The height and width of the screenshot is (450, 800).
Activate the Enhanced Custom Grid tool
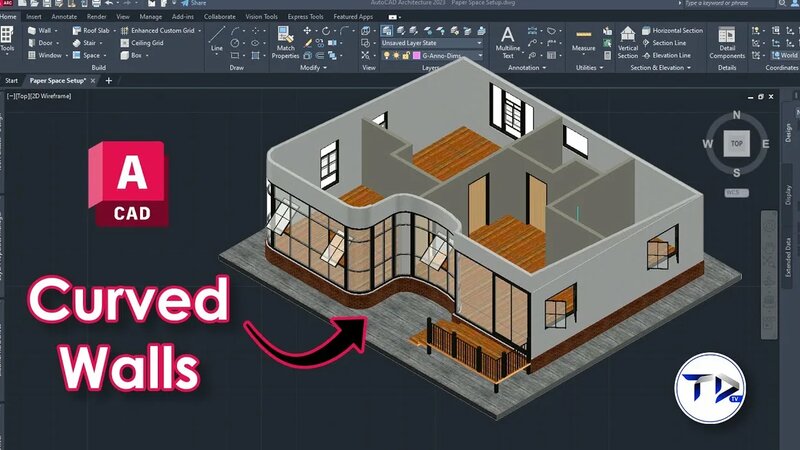click(157, 31)
